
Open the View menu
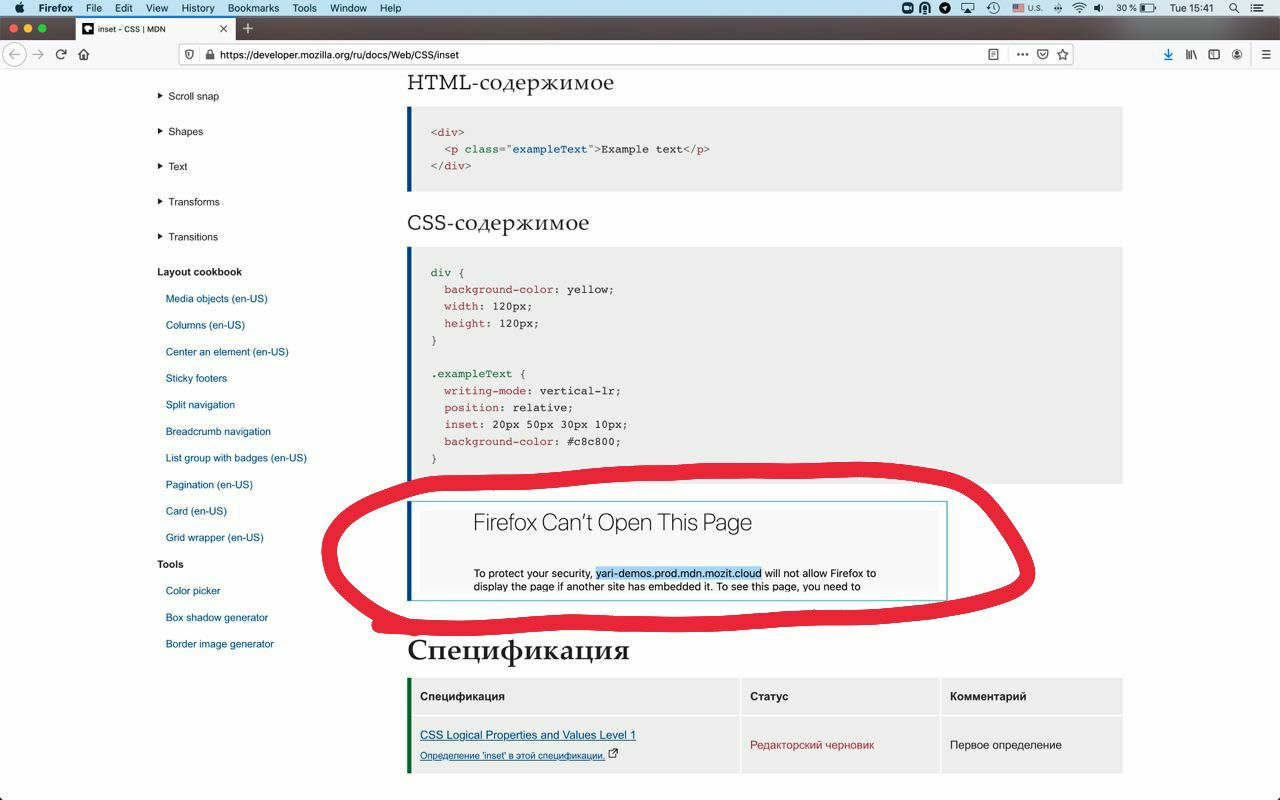pos(157,8)
